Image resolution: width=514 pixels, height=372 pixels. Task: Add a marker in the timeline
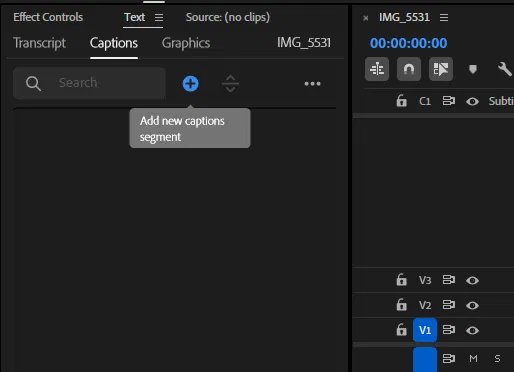click(473, 69)
